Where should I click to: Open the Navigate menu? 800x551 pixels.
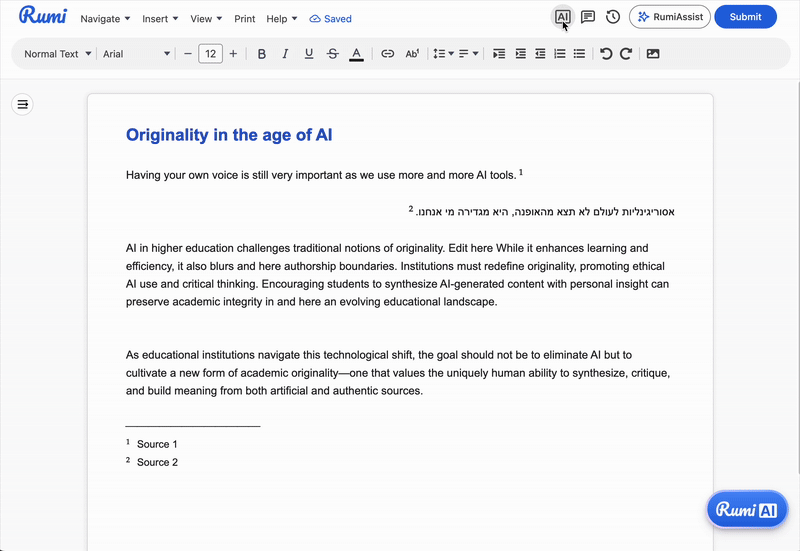pos(105,19)
